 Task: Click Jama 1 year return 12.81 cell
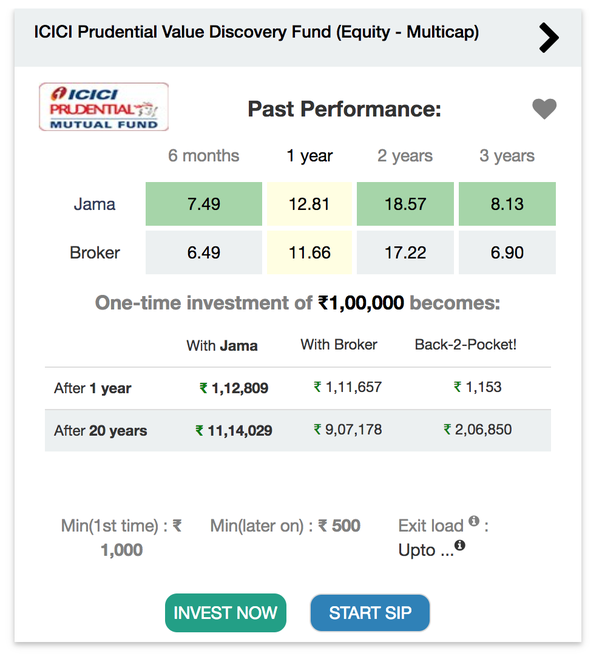[310, 204]
